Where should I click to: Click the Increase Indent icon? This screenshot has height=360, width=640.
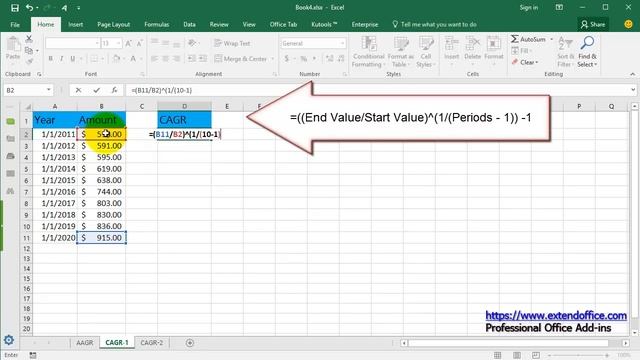203,59
